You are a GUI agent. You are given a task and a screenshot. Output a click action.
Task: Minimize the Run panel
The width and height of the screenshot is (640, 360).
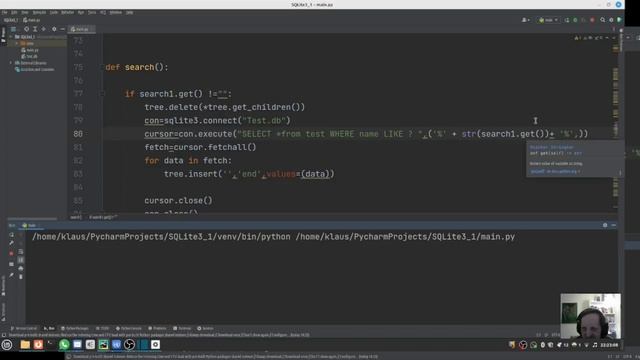click(613, 225)
